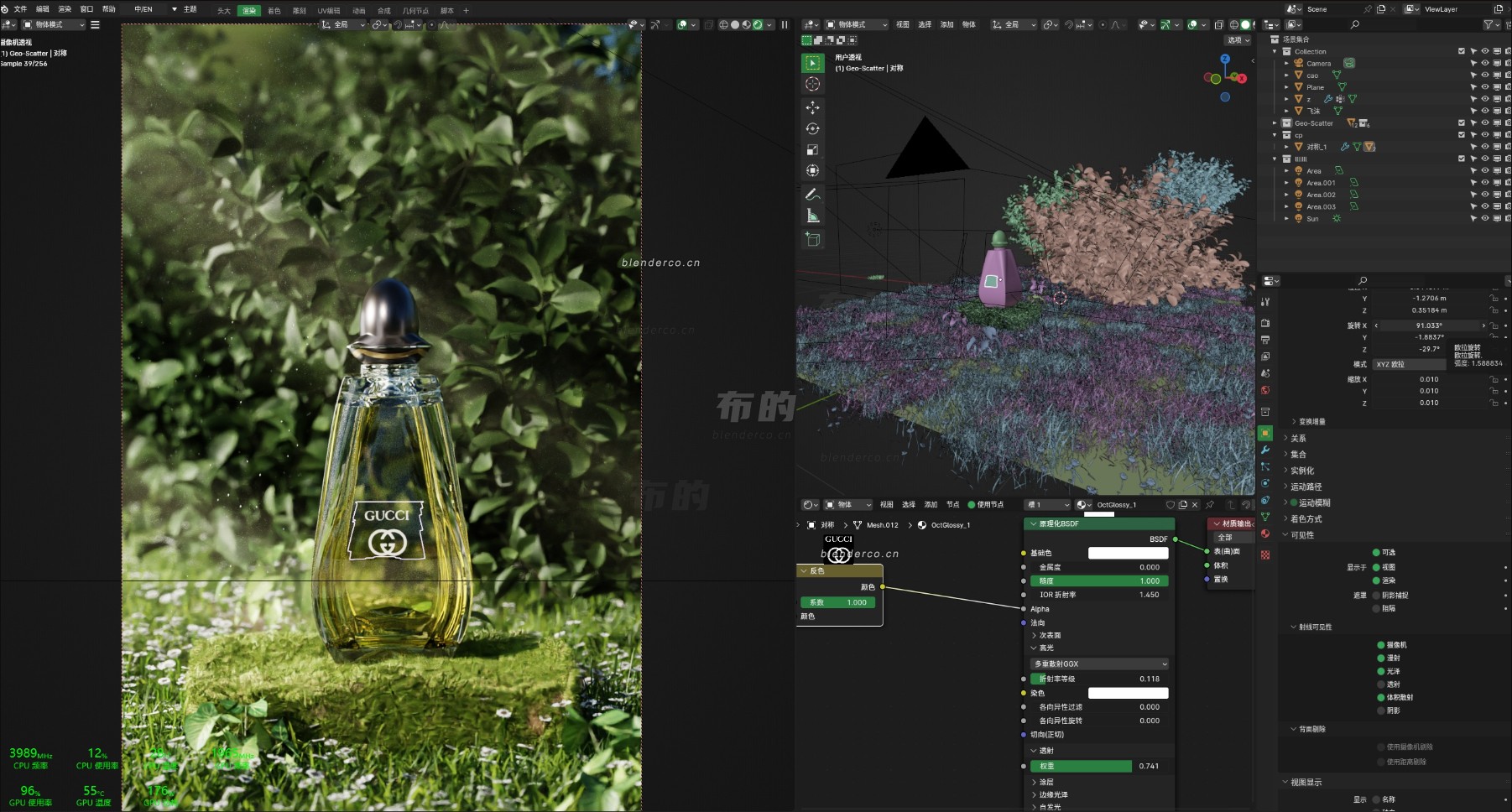The width and height of the screenshot is (1512, 812).
Task: Open the Physics properties tab
Action: coord(1265,483)
